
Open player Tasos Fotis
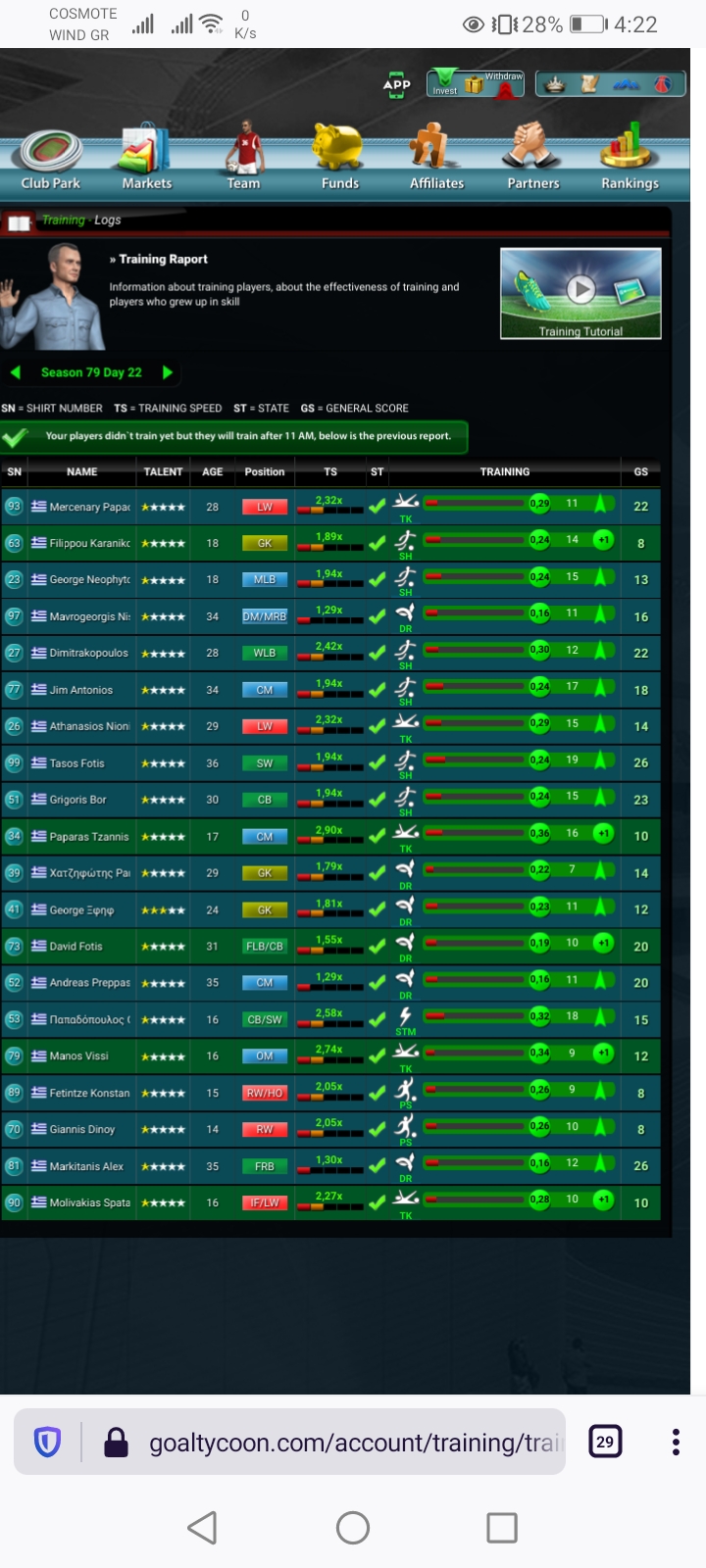pyautogui.click(x=76, y=763)
